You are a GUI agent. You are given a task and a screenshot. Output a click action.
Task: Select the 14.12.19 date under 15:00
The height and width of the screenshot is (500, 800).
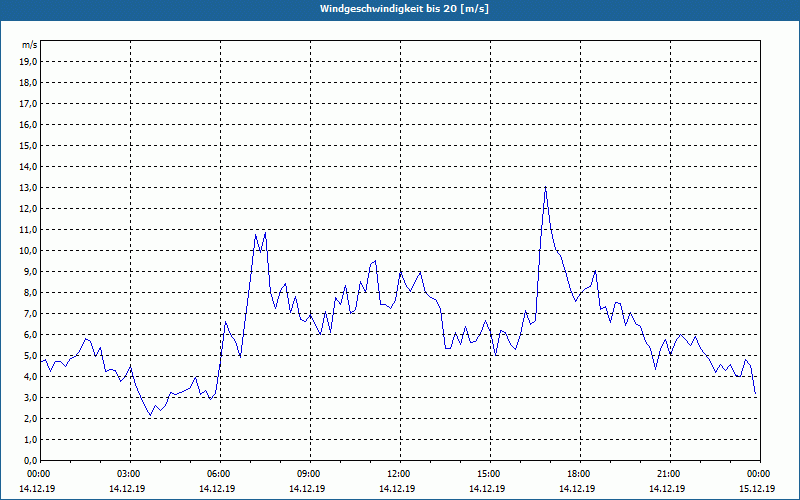487,488
